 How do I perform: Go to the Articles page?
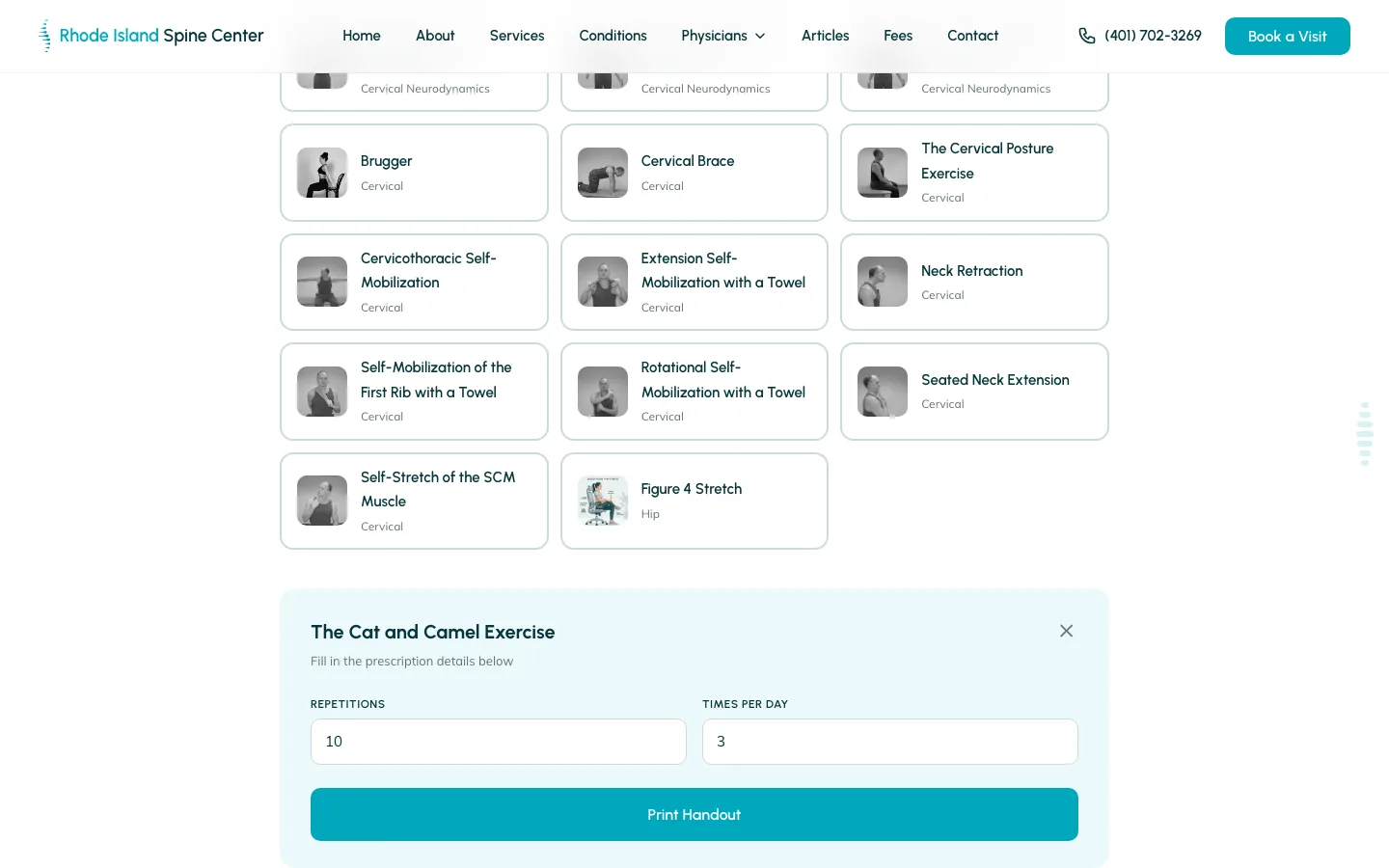click(x=826, y=36)
